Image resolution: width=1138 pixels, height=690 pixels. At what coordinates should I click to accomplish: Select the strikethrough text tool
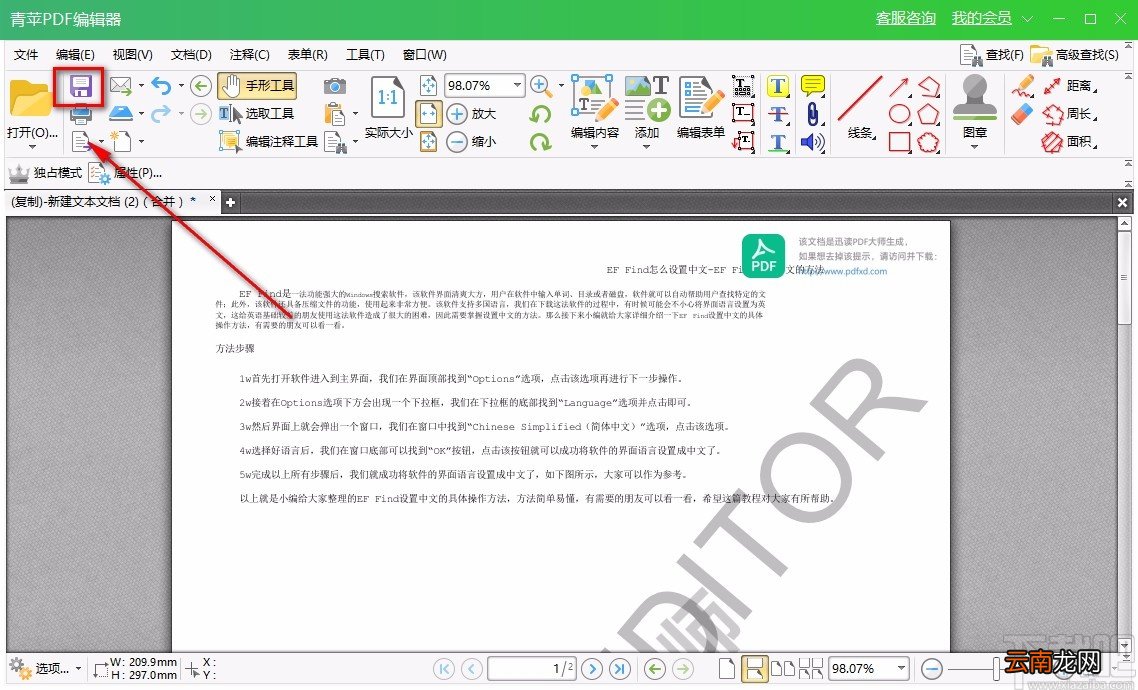[778, 114]
